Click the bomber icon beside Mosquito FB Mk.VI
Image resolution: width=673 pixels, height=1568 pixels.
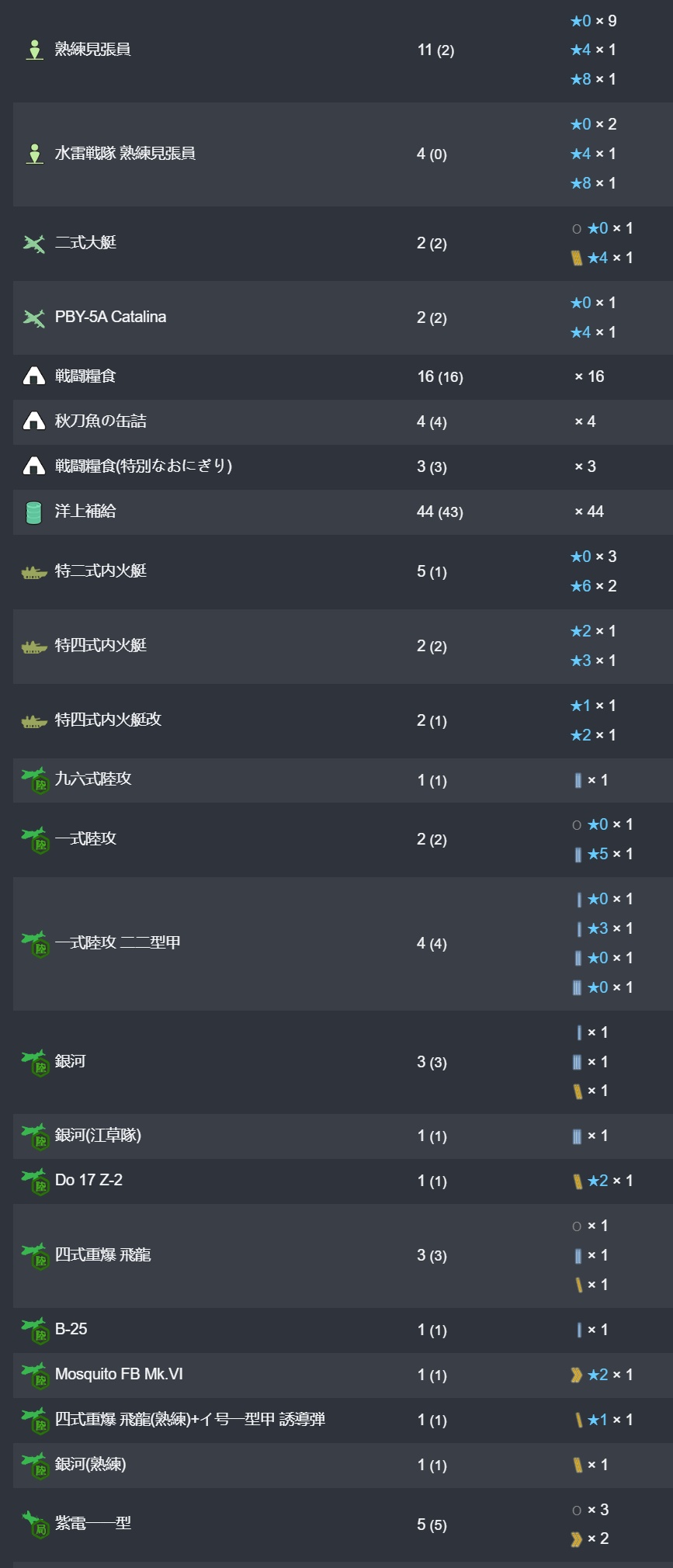click(35, 1375)
